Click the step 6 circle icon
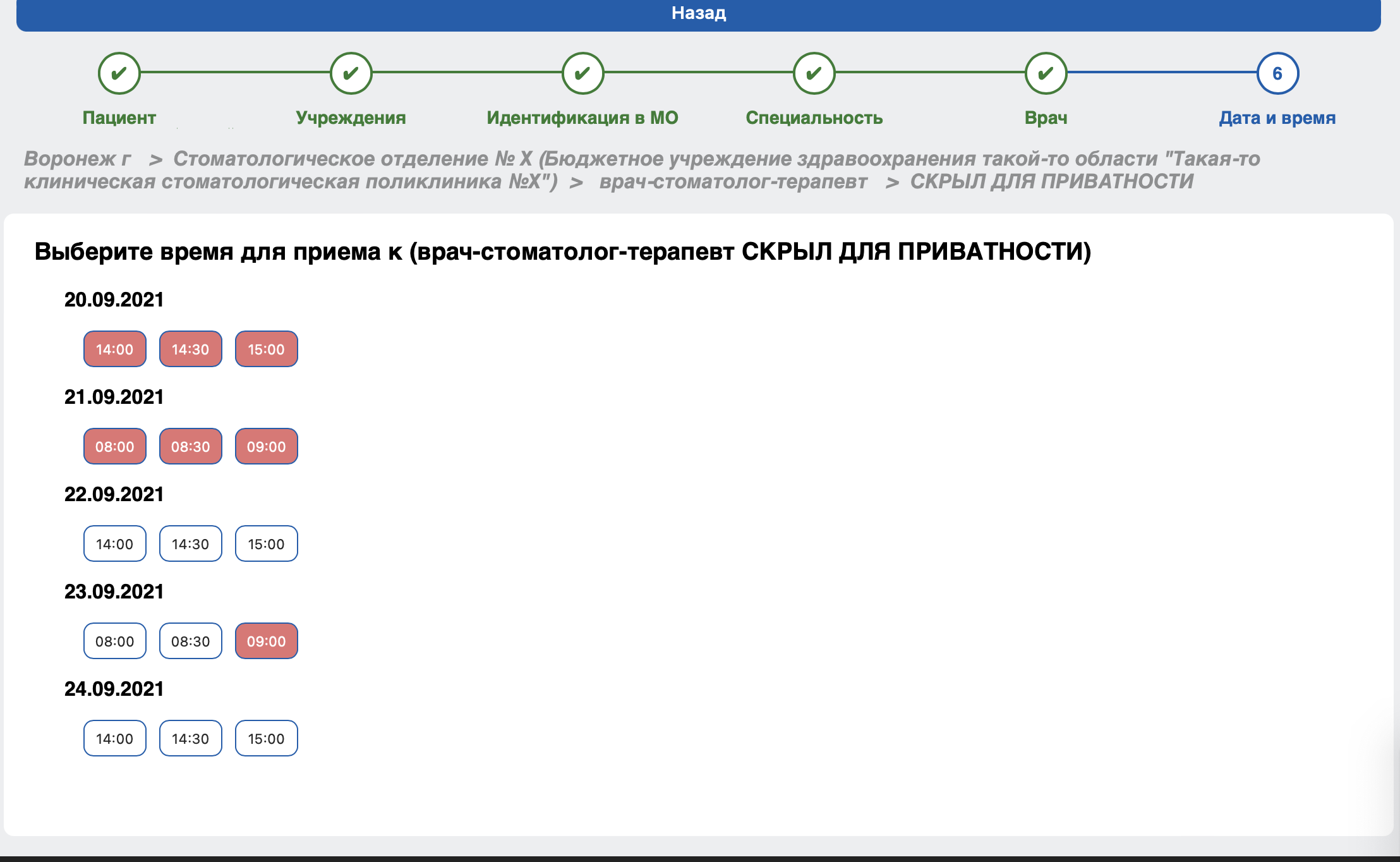The height and width of the screenshot is (862, 1400). click(x=1277, y=73)
